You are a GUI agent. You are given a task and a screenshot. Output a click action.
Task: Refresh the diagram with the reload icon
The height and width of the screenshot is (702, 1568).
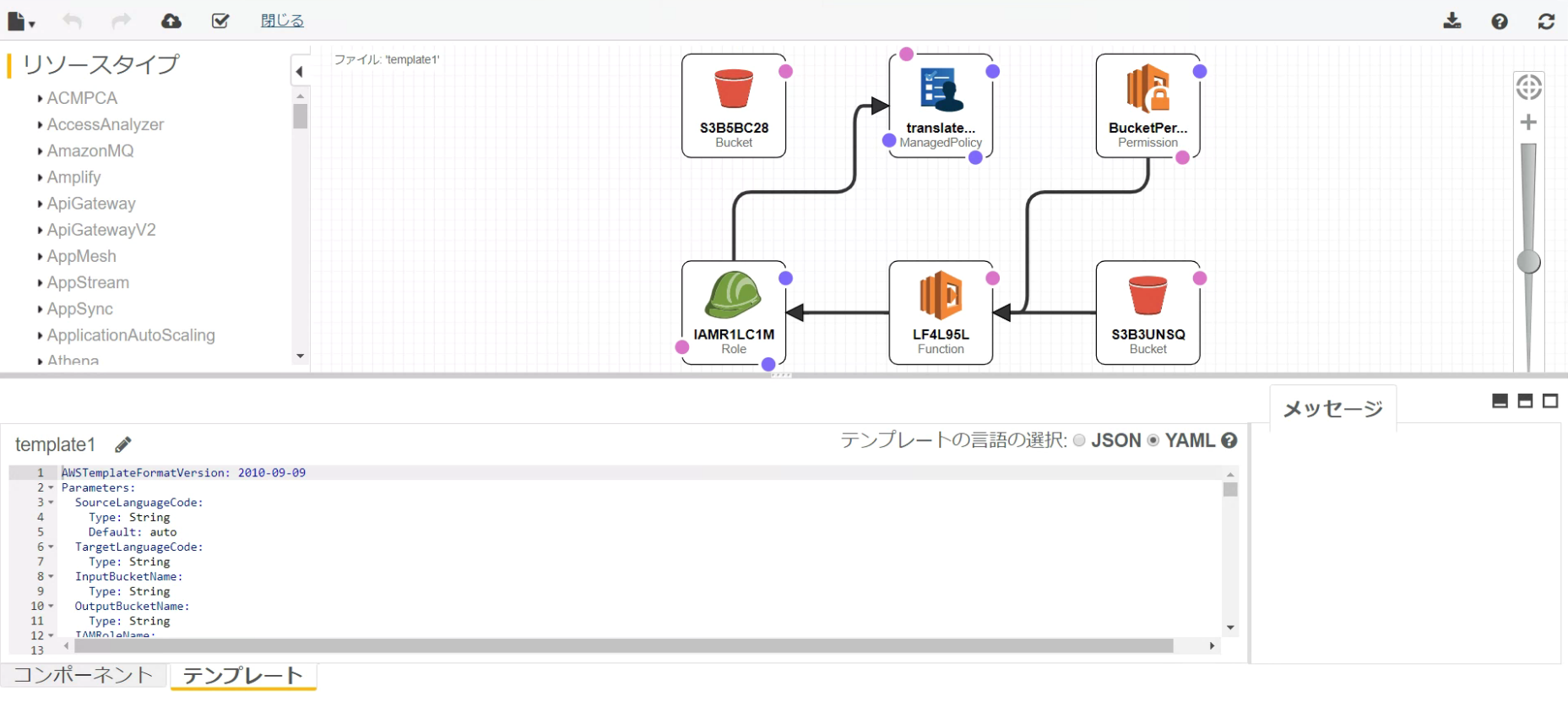click(1547, 21)
